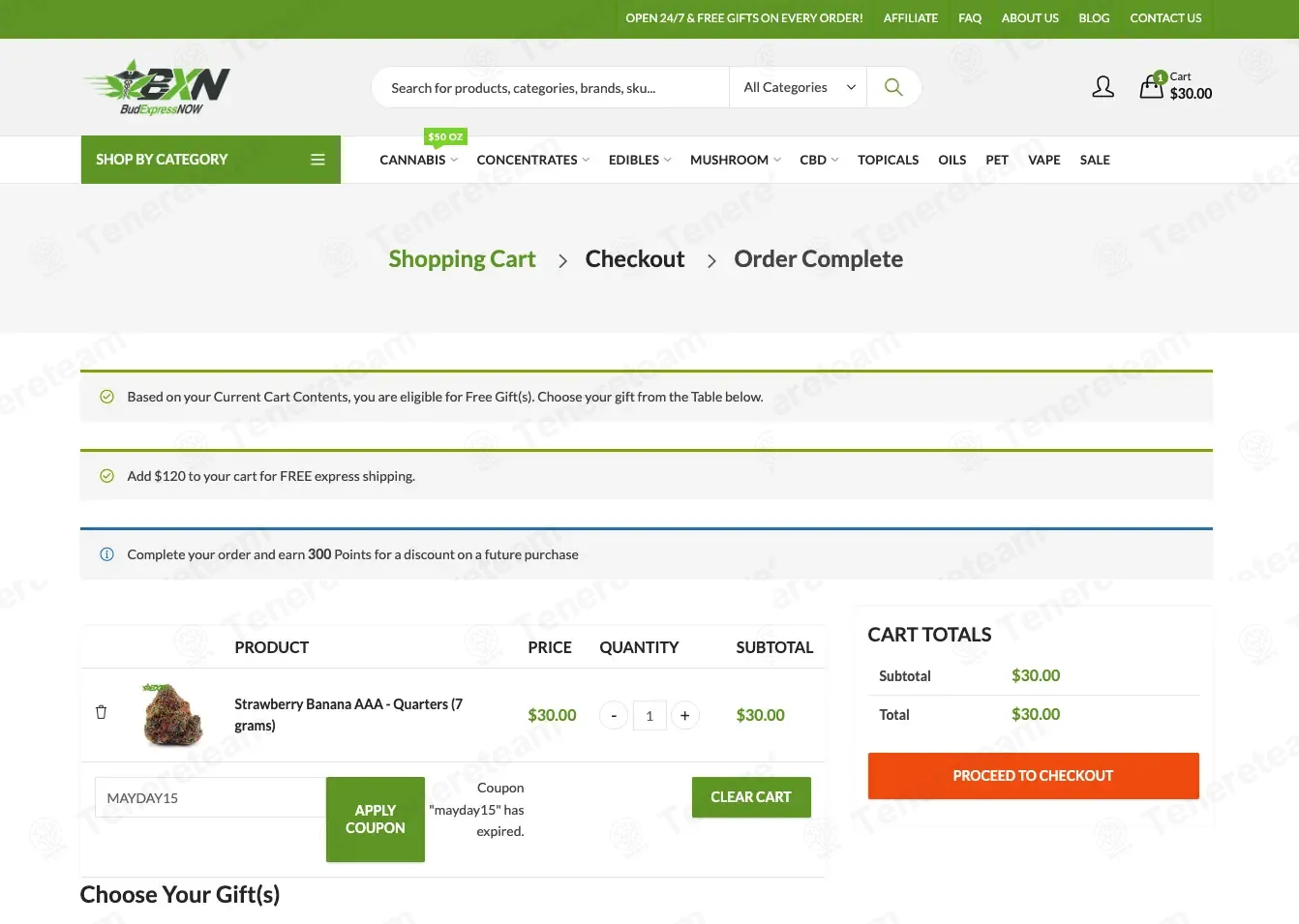Screen dimensions: 1299x924
Task: Open the Affiliate link in top bar
Action: click(910, 18)
